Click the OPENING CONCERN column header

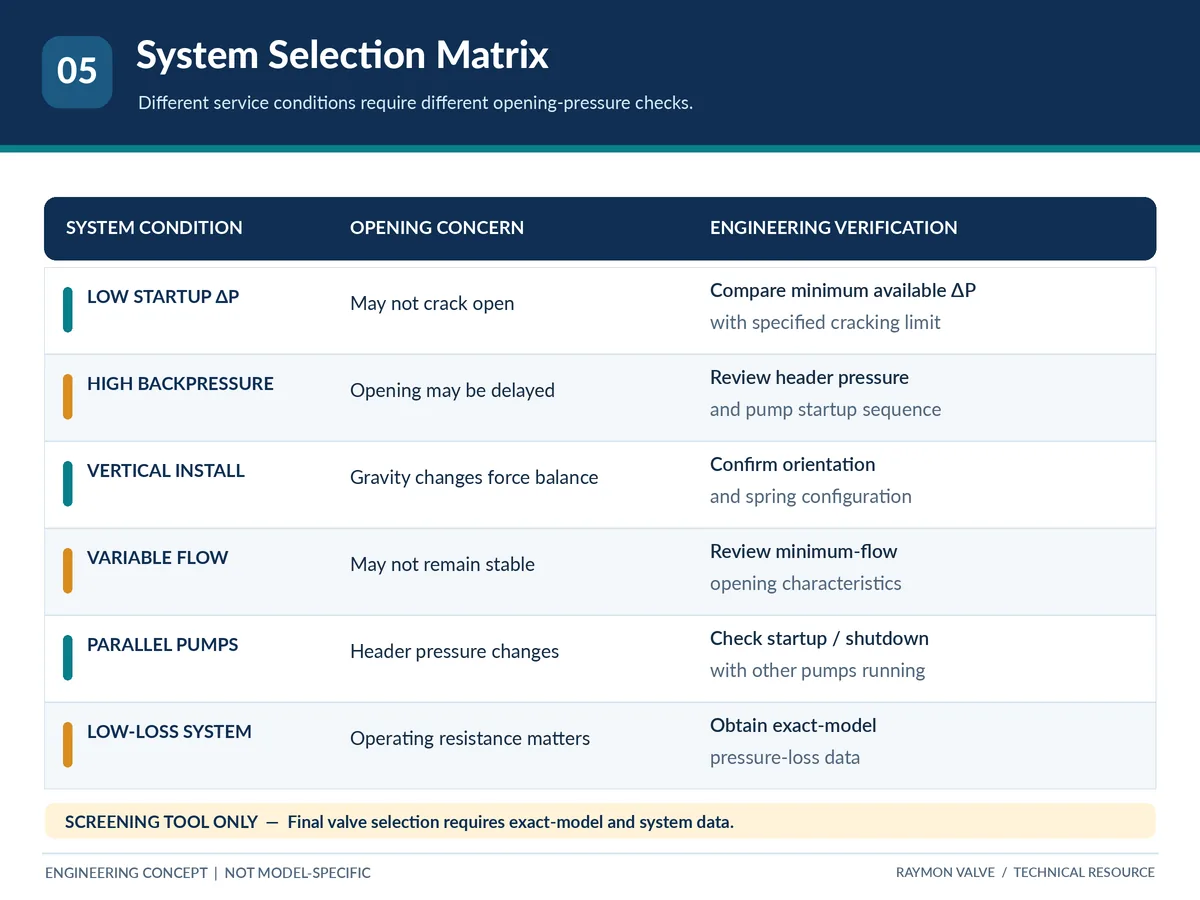tap(437, 228)
